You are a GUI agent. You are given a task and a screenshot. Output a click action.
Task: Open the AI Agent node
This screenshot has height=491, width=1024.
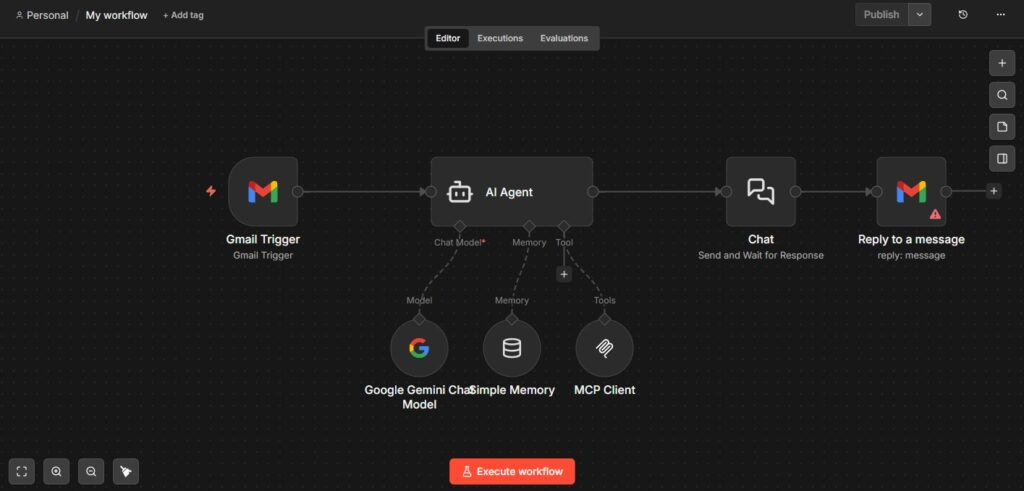512,191
